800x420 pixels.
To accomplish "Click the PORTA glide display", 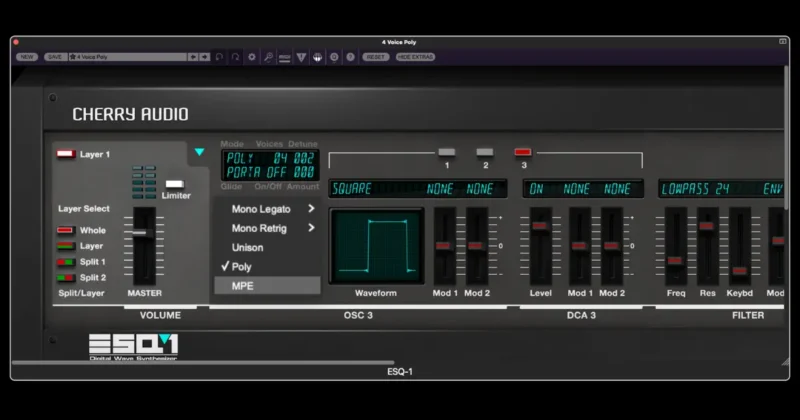I will coord(244,172).
